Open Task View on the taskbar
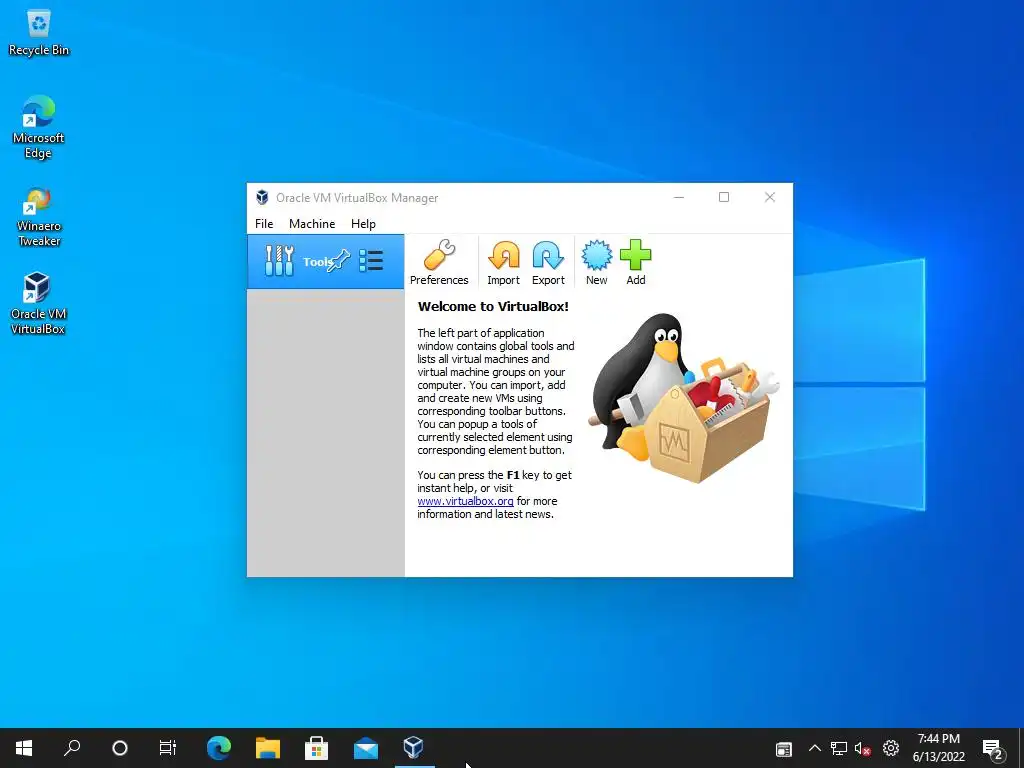 [168, 748]
